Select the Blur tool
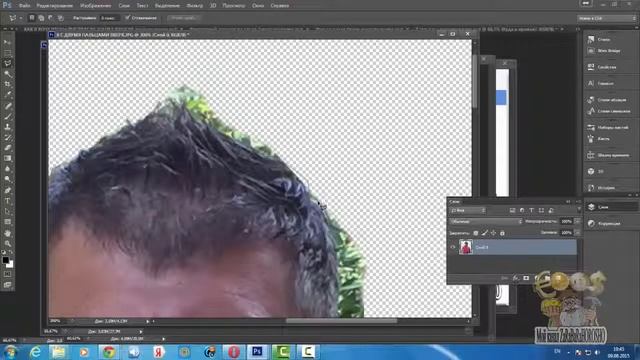640x360 pixels. pyautogui.click(x=7, y=169)
